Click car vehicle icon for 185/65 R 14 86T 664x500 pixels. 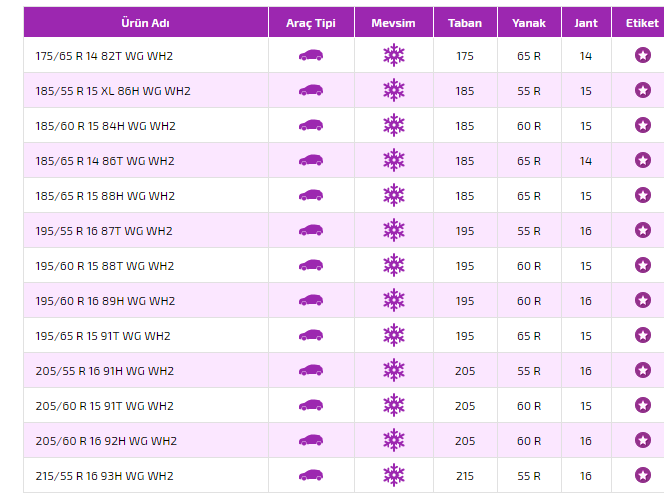pos(311,160)
